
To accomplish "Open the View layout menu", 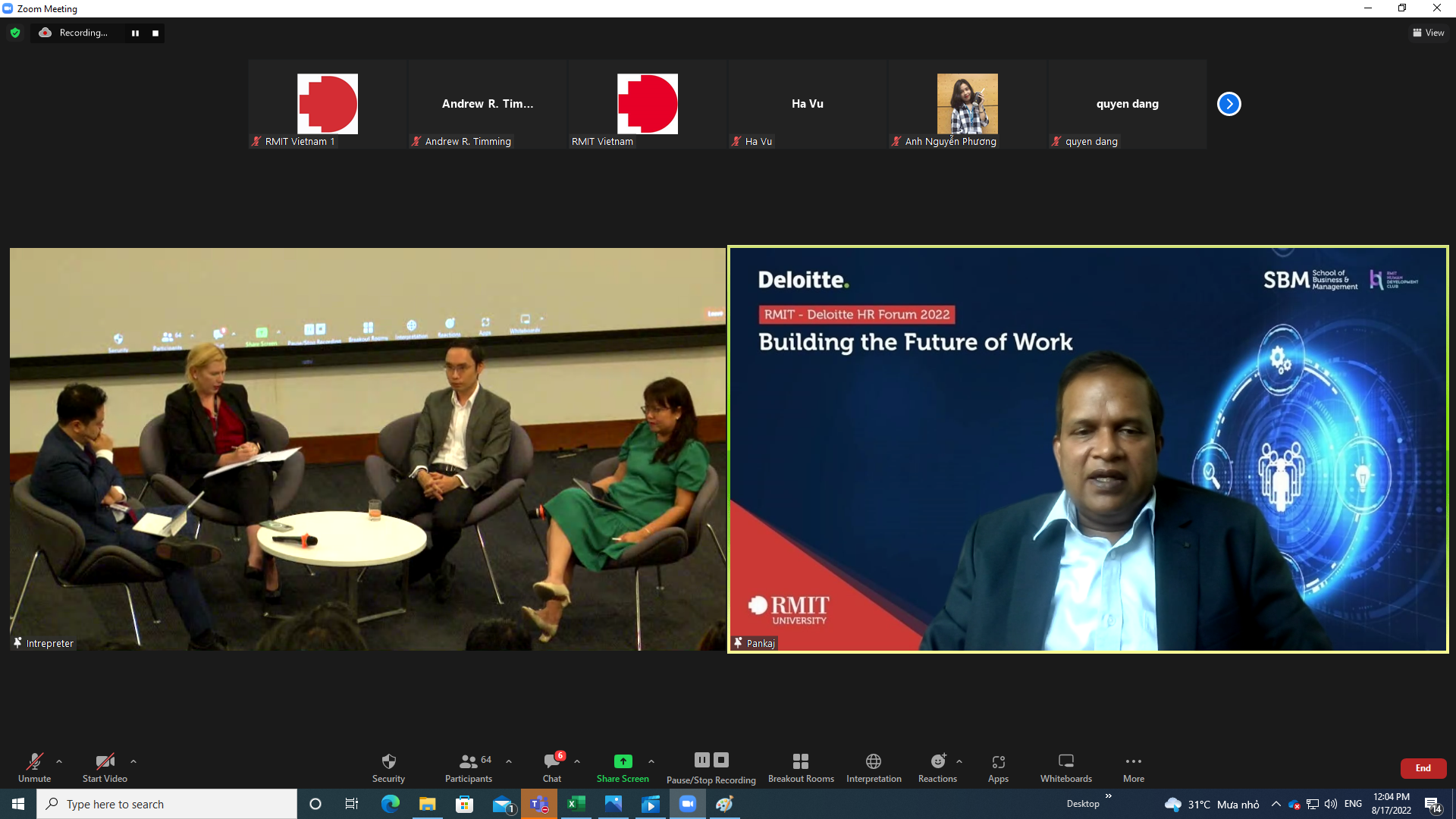I will [x=1429, y=33].
